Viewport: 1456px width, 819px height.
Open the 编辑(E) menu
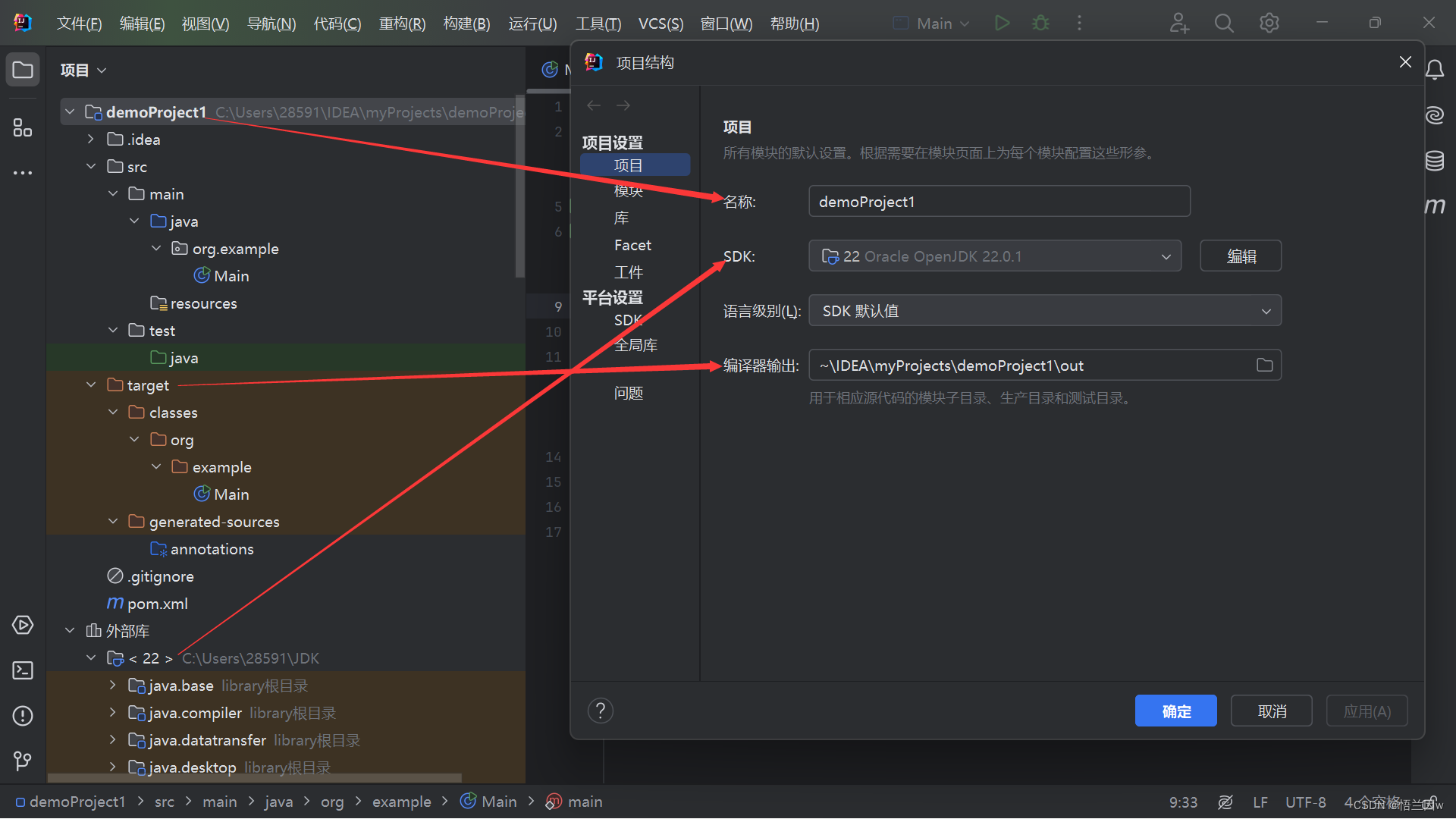(142, 24)
